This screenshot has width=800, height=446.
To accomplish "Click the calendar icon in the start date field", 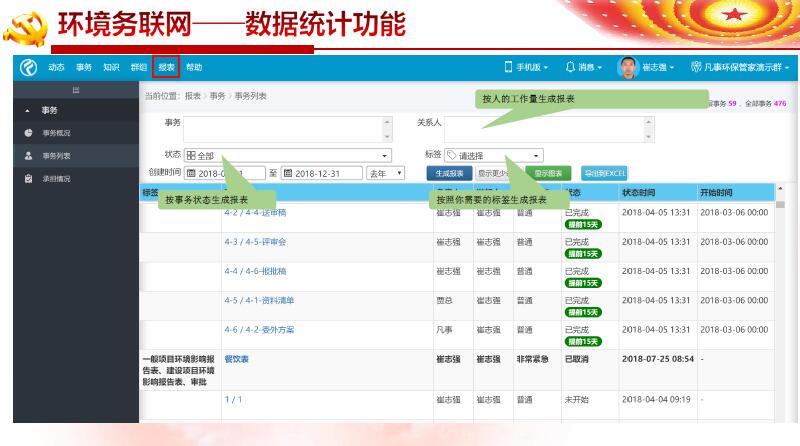I will coord(191,173).
